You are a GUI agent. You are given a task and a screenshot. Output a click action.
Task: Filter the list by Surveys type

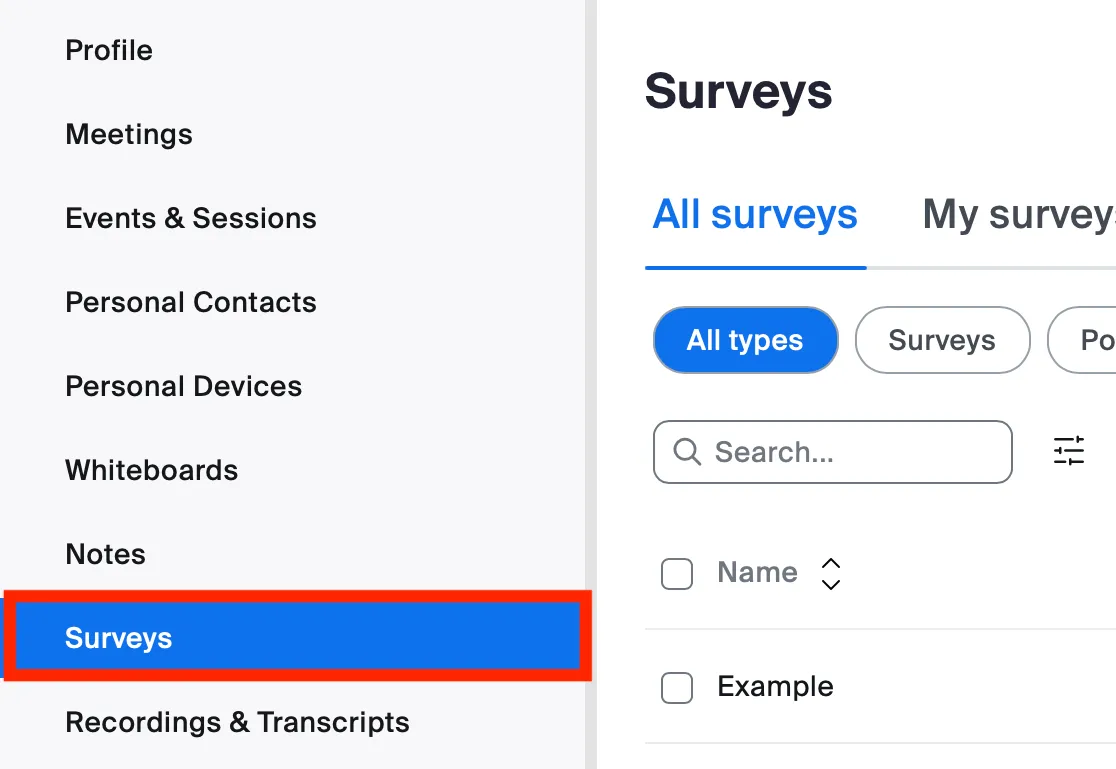941,340
